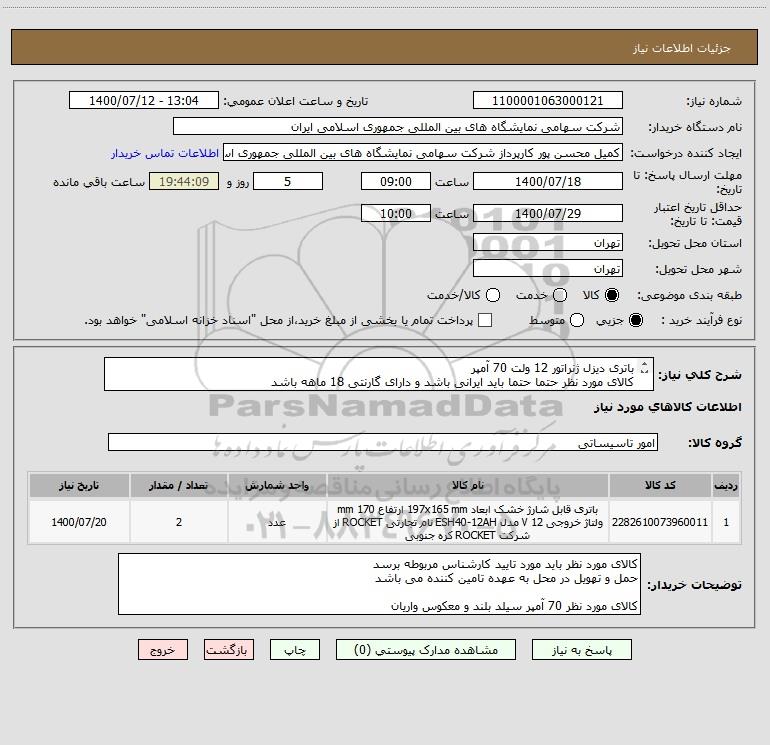Click the گروه کالا امور تاسیساتی field
Viewport: 770px width, 745px height.
pos(383,442)
